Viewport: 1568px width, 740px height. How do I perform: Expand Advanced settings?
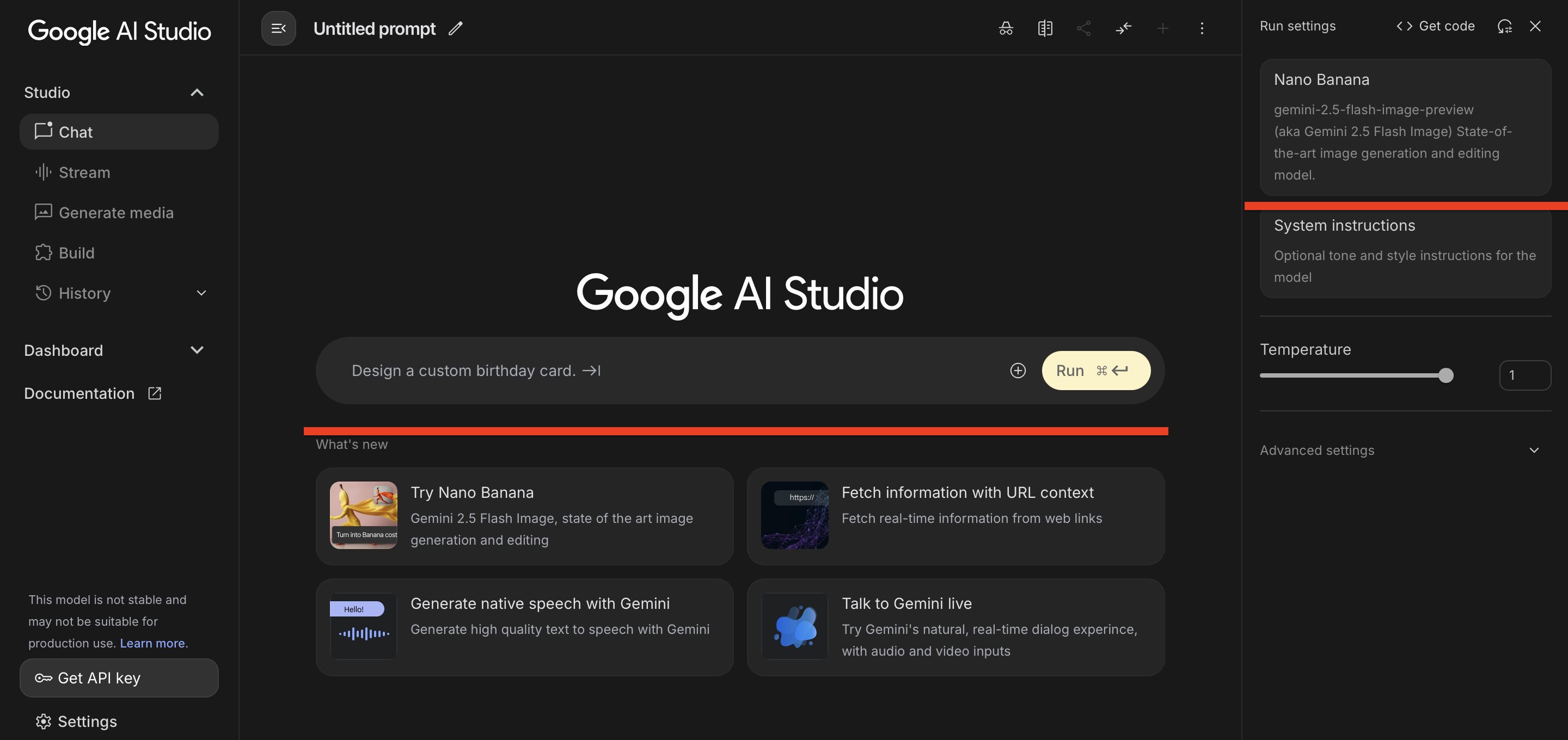coord(1533,451)
